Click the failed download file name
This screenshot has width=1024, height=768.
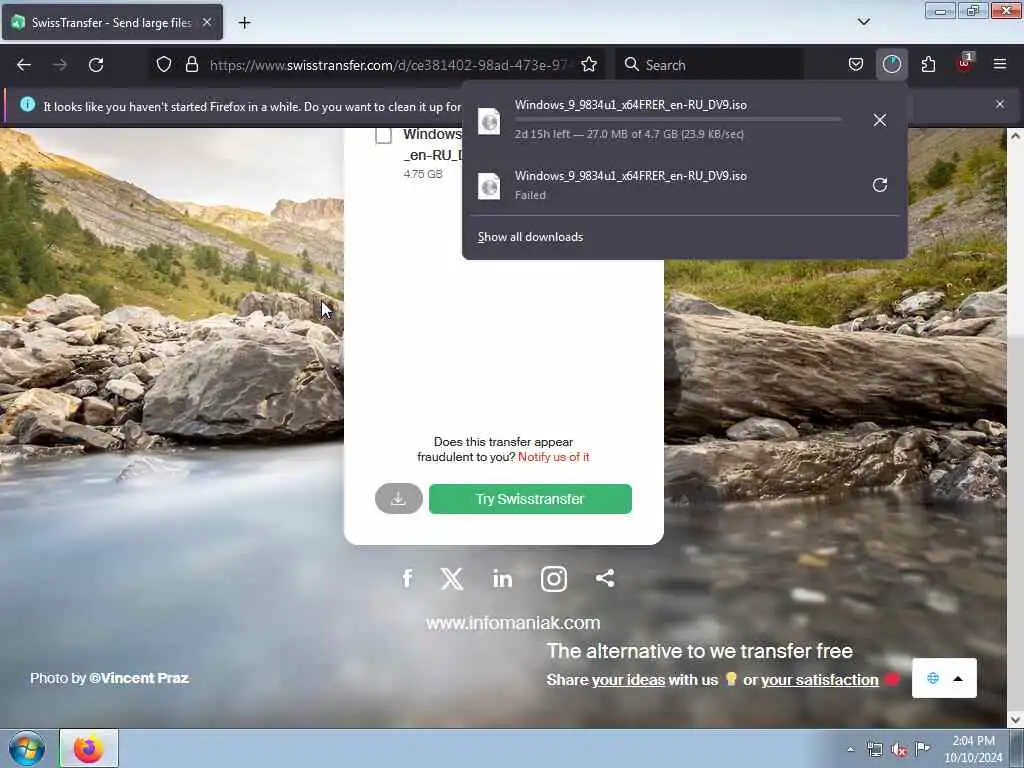click(x=630, y=176)
